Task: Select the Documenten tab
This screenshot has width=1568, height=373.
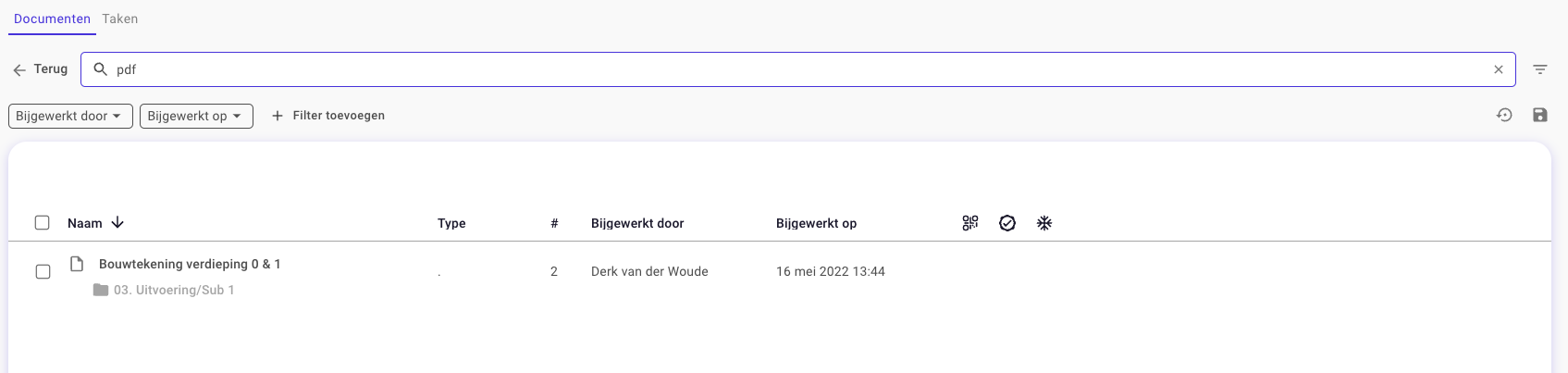Action: (x=52, y=19)
